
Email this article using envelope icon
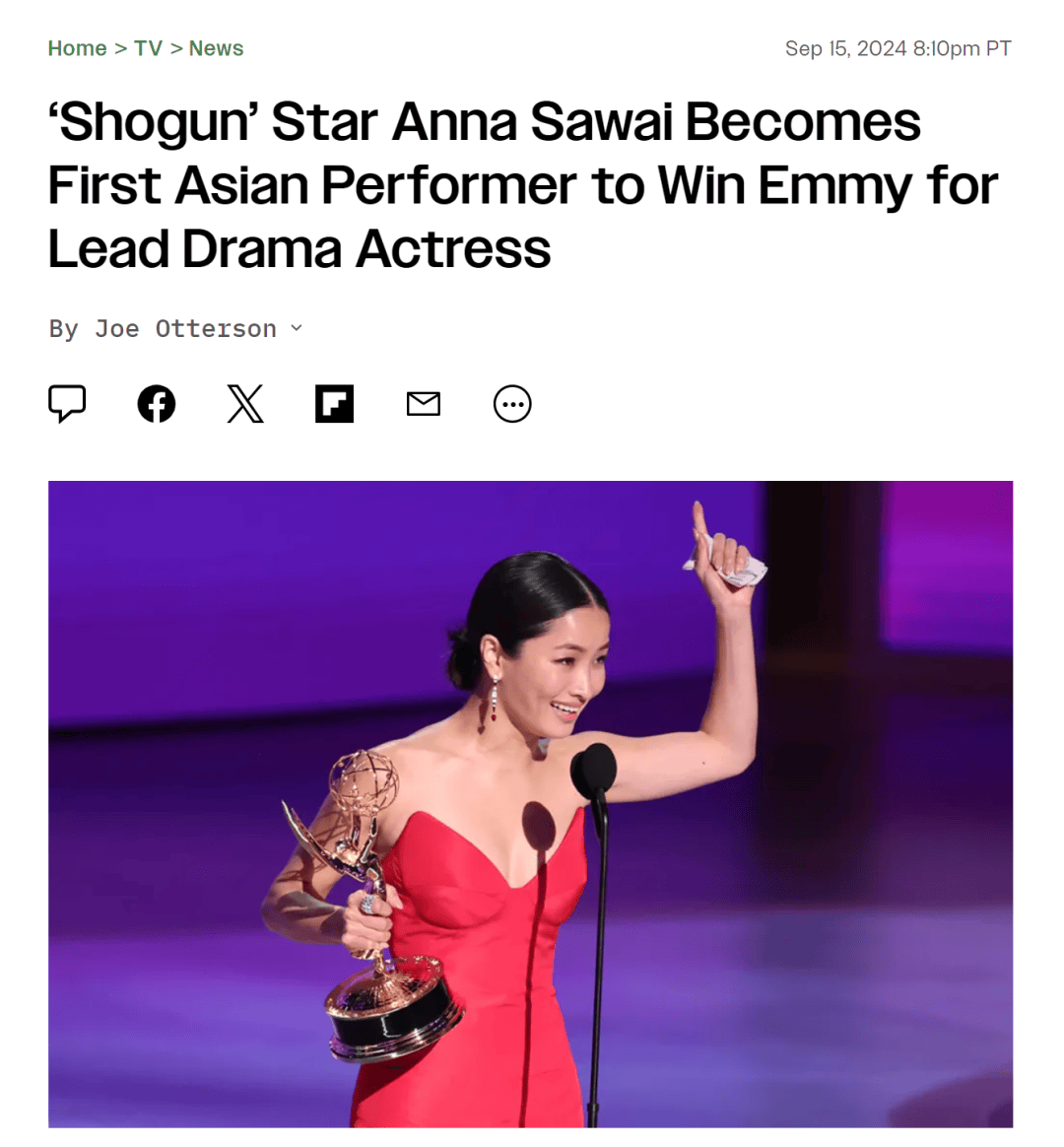(424, 404)
